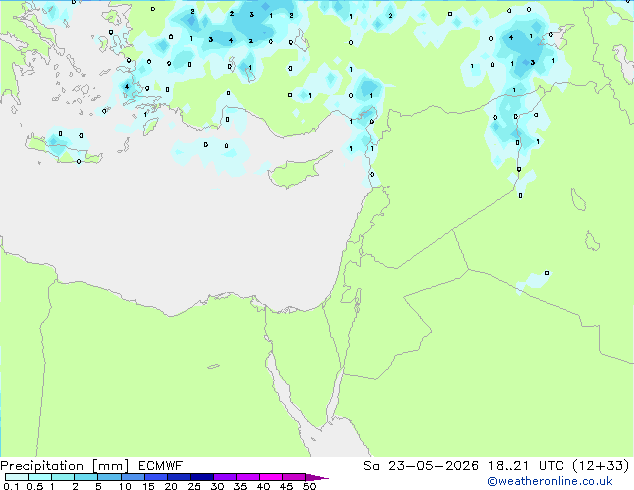The image size is (634, 490).
Task: Click the legend value label '25'
Action: pos(194,486)
